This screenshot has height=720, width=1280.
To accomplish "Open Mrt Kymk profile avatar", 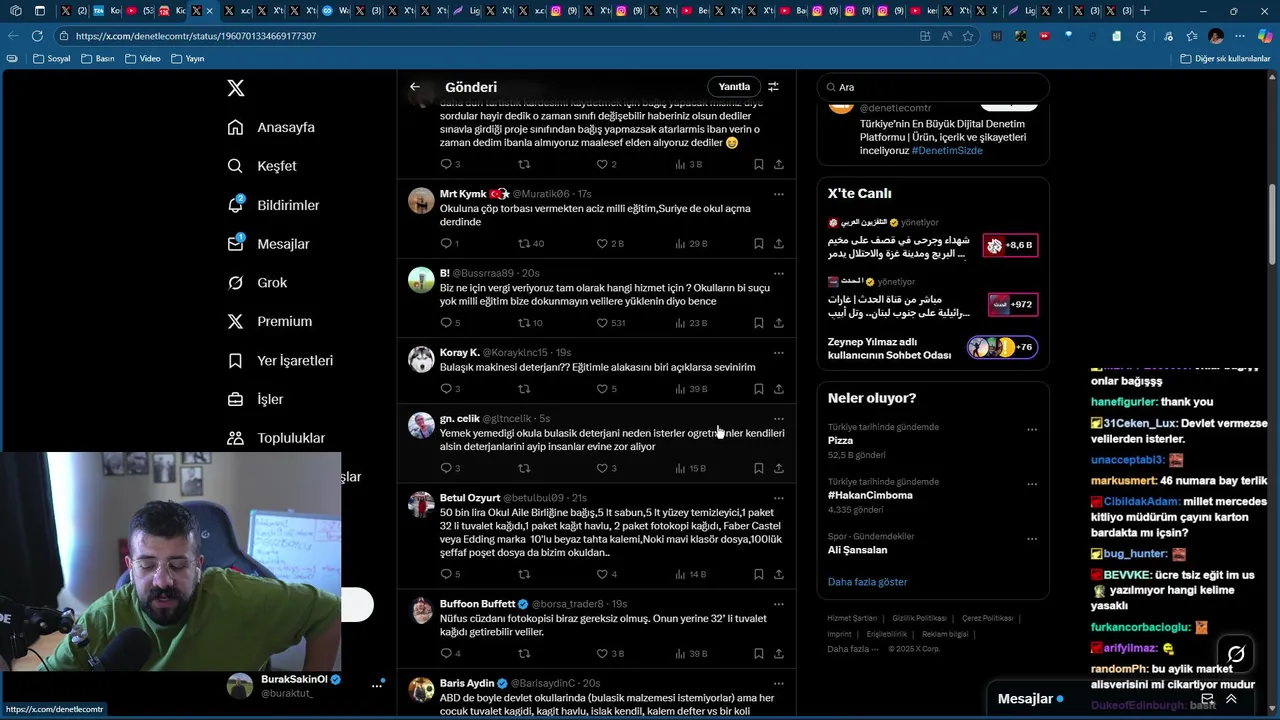I will click(x=421, y=201).
